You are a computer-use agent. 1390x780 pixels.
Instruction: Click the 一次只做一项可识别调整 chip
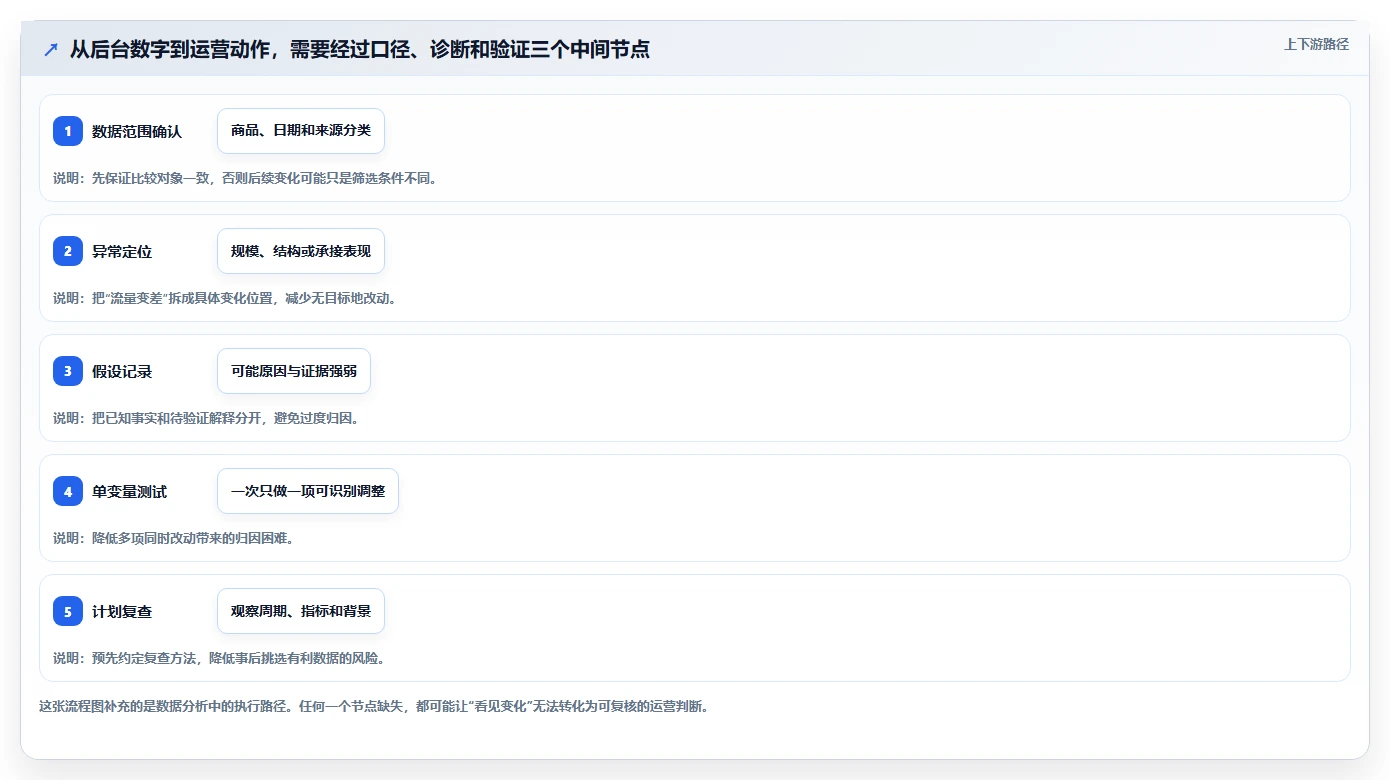(x=308, y=491)
